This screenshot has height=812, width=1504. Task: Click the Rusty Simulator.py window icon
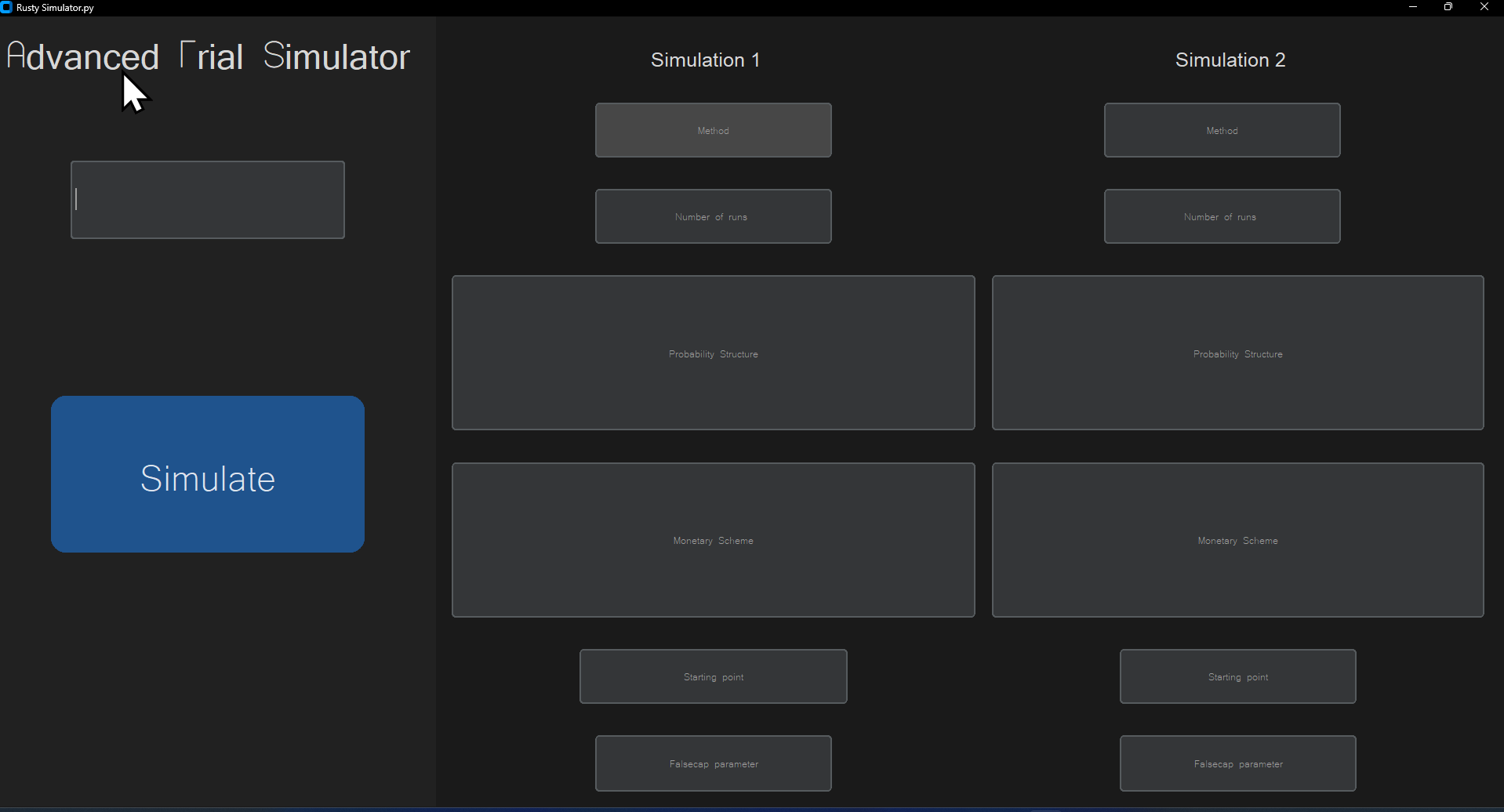[x=7, y=8]
